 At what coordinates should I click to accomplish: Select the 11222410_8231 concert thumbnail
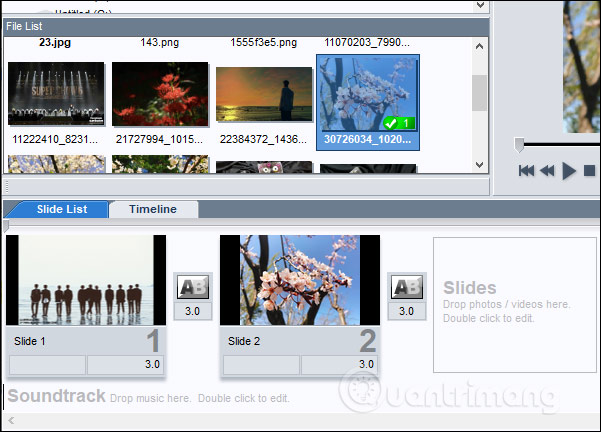coord(56,94)
